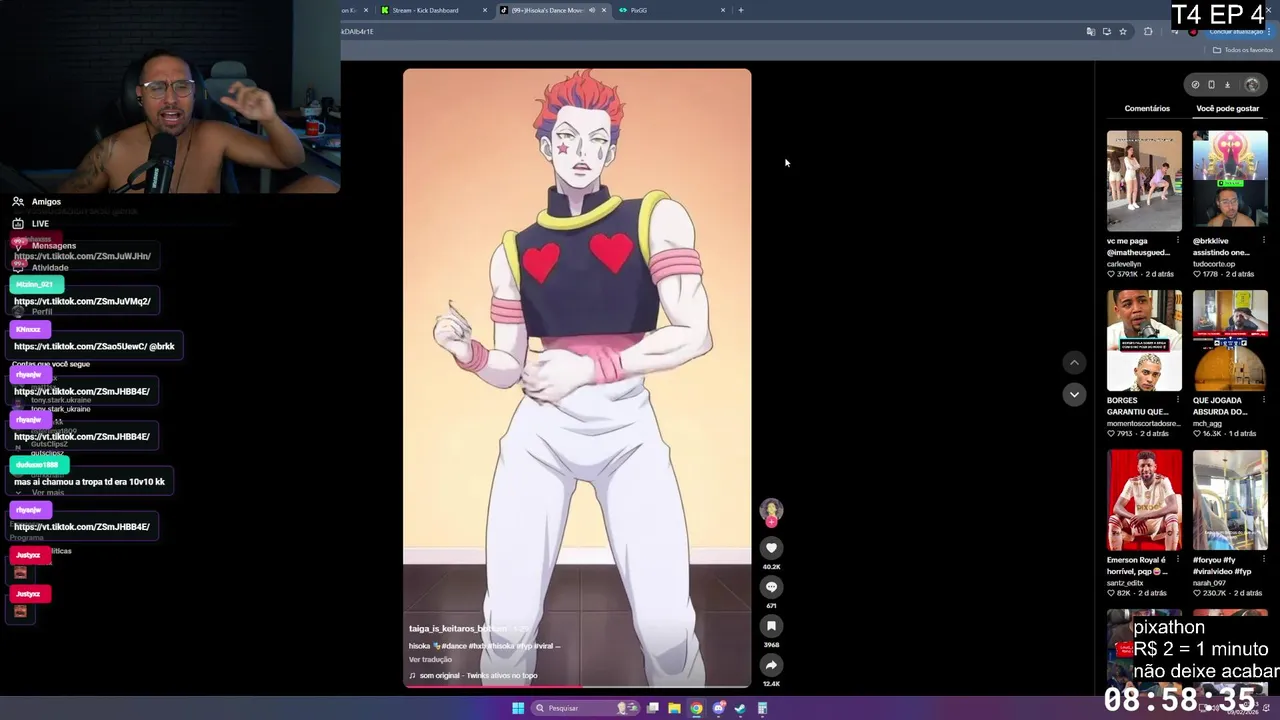Close the Kick Dashboard tab
1280x720 pixels.
485,10
